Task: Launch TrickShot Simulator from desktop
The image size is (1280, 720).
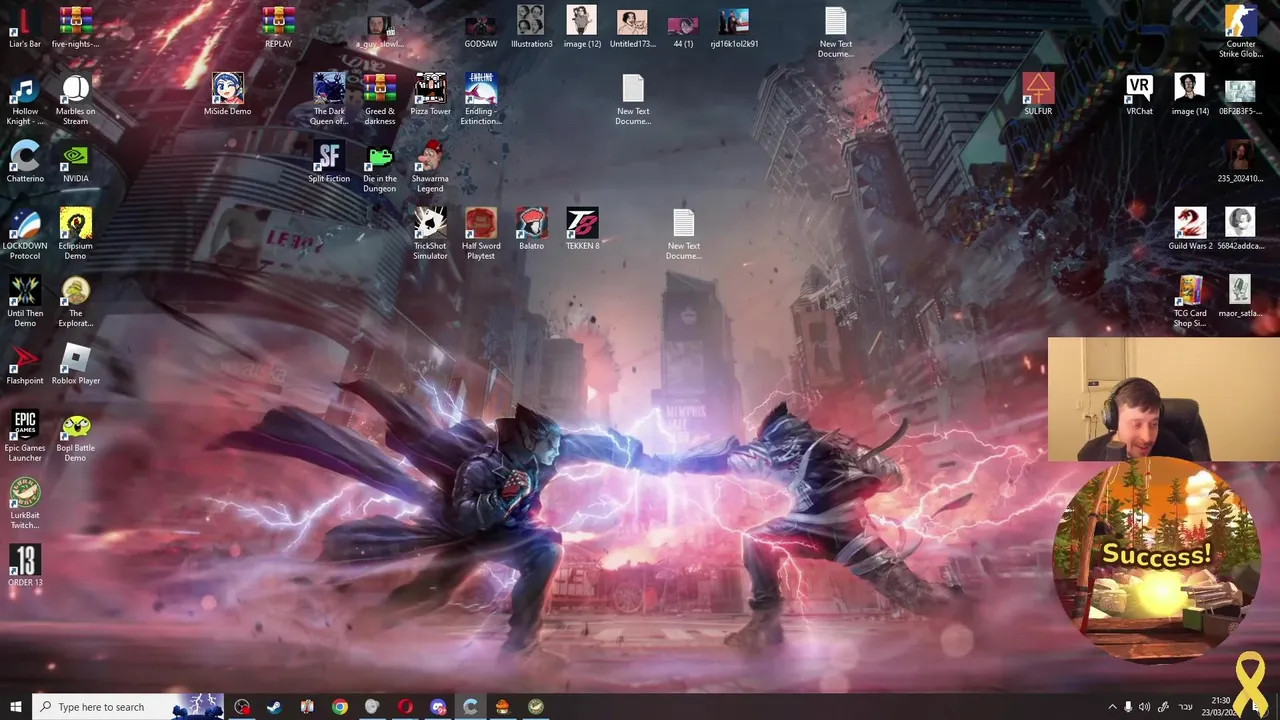Action: (430, 233)
